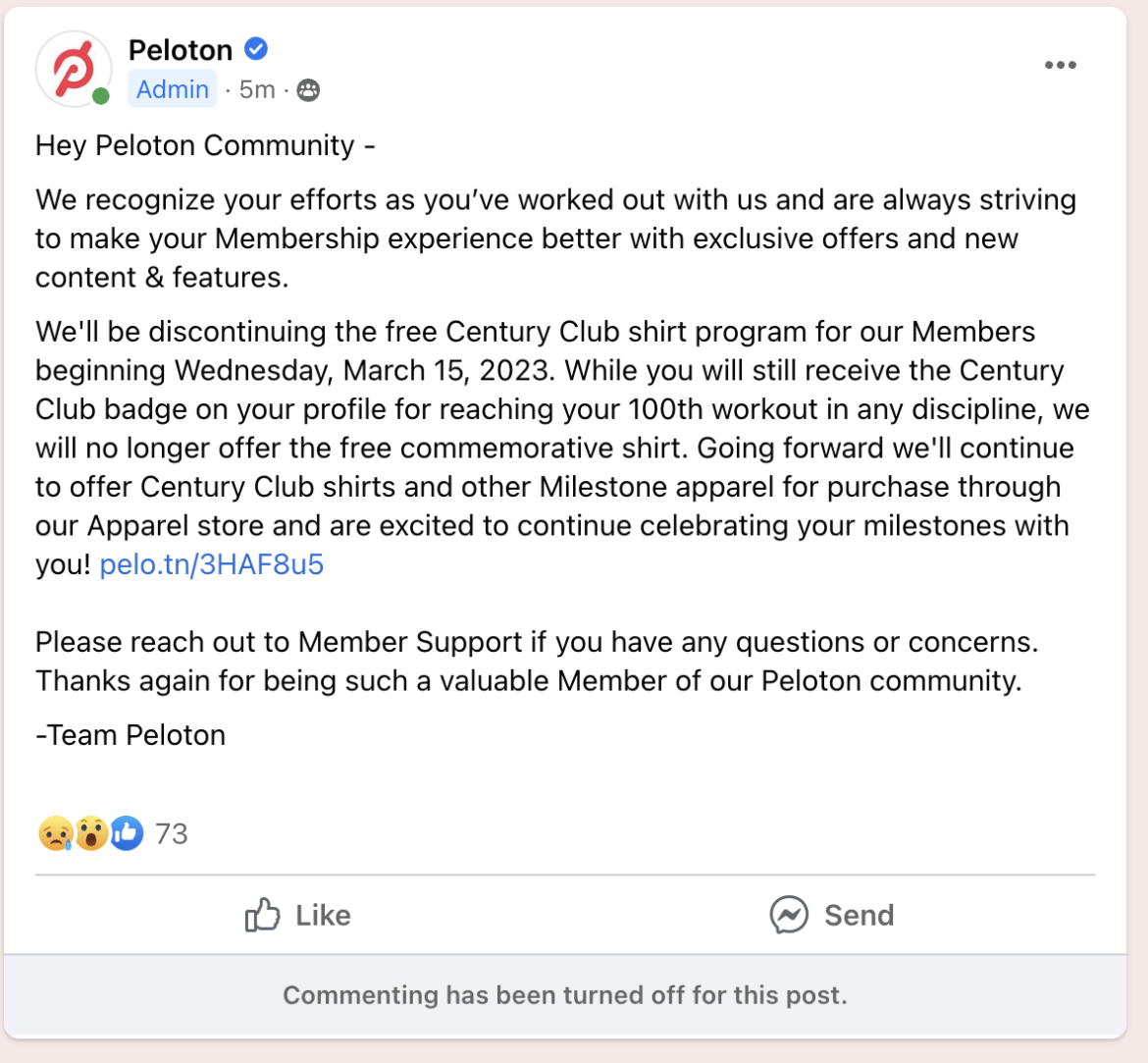View the 73 reactions count
The width and height of the screenshot is (1148, 1063).
(172, 834)
